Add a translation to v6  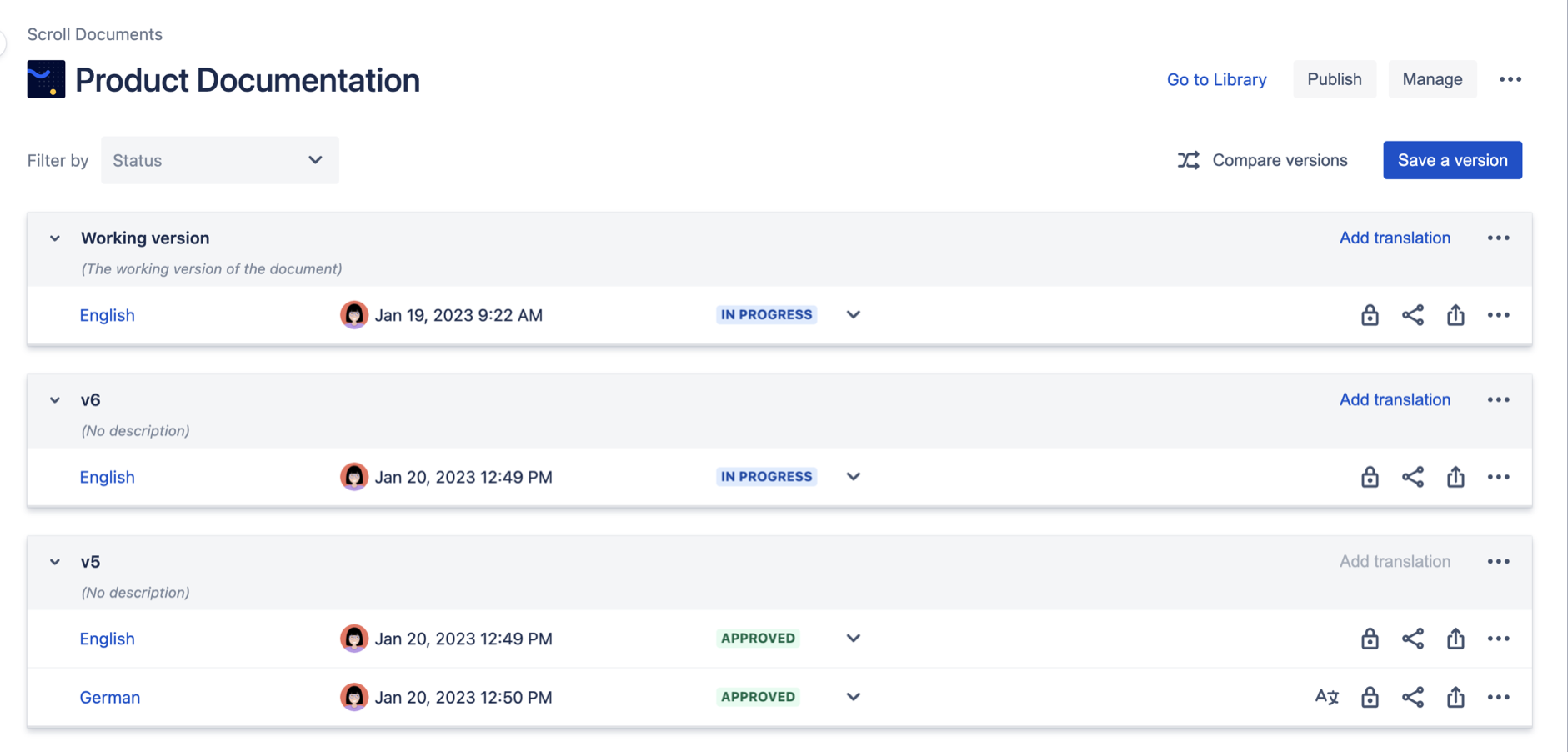pos(1395,399)
